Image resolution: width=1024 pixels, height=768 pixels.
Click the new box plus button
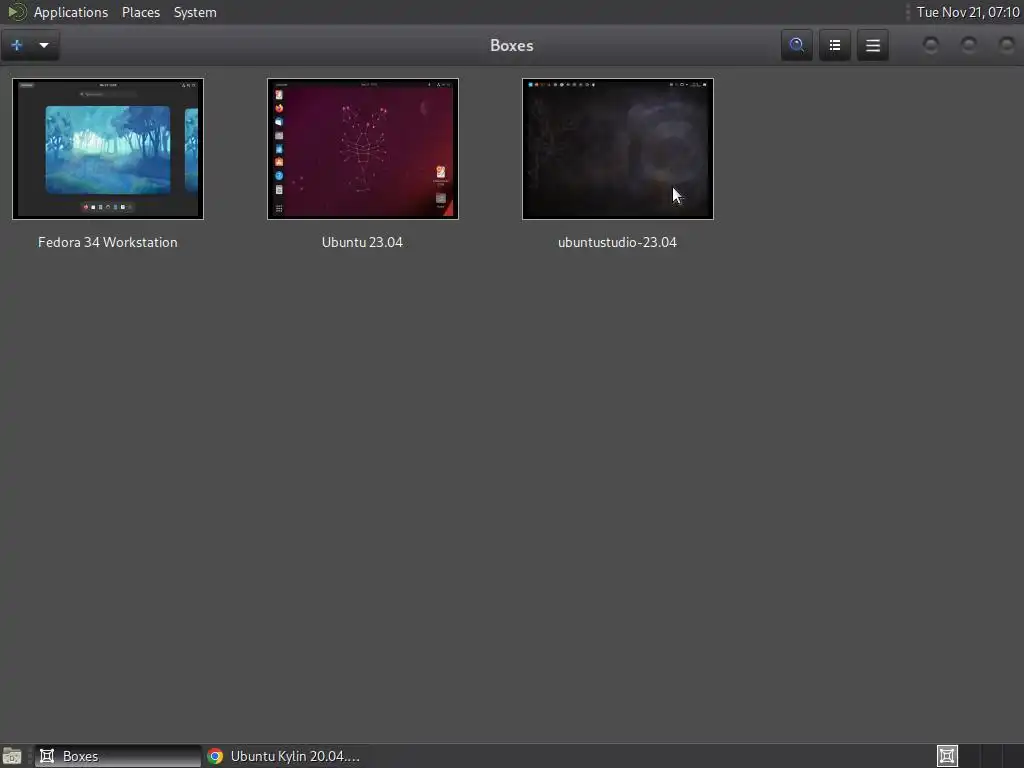[x=16, y=45]
